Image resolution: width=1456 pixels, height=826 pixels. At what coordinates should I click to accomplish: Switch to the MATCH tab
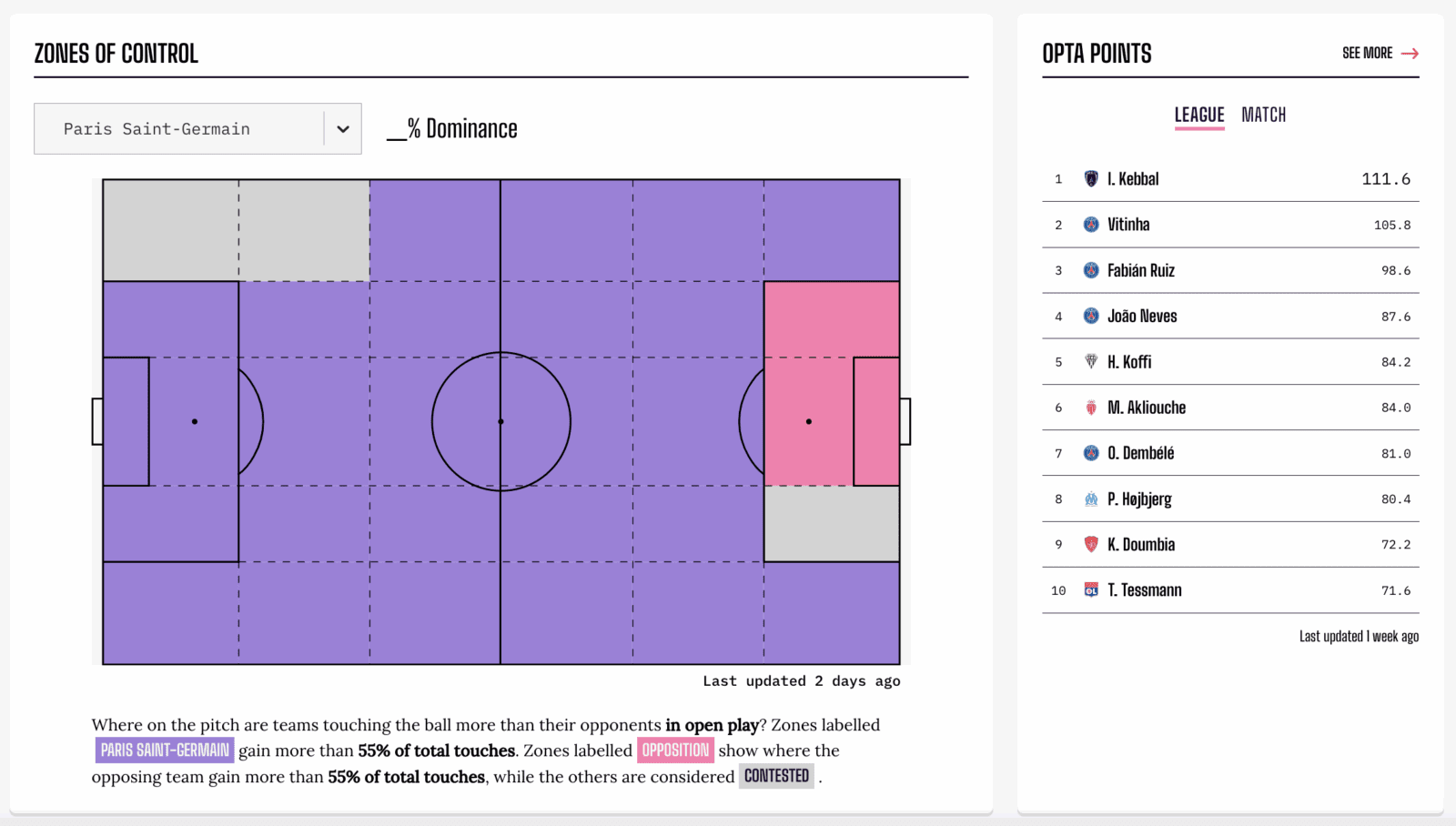pyautogui.click(x=1264, y=115)
